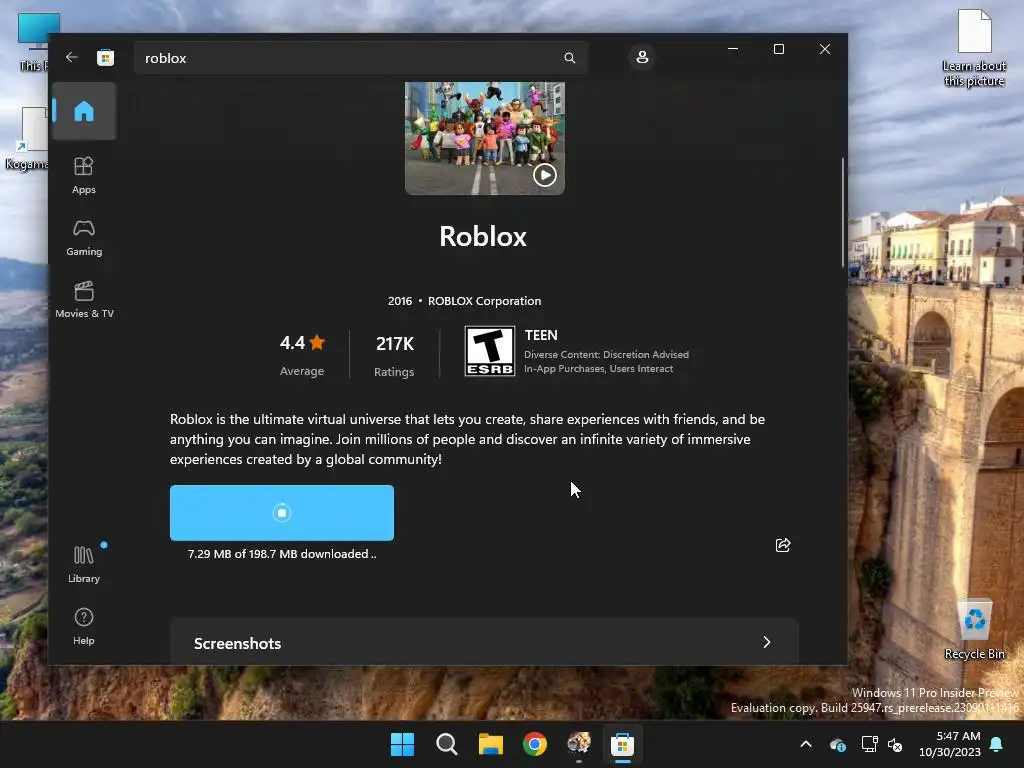This screenshot has height=768, width=1024.
Task: Open the Roblox trailer thumbnail image
Action: (x=485, y=138)
